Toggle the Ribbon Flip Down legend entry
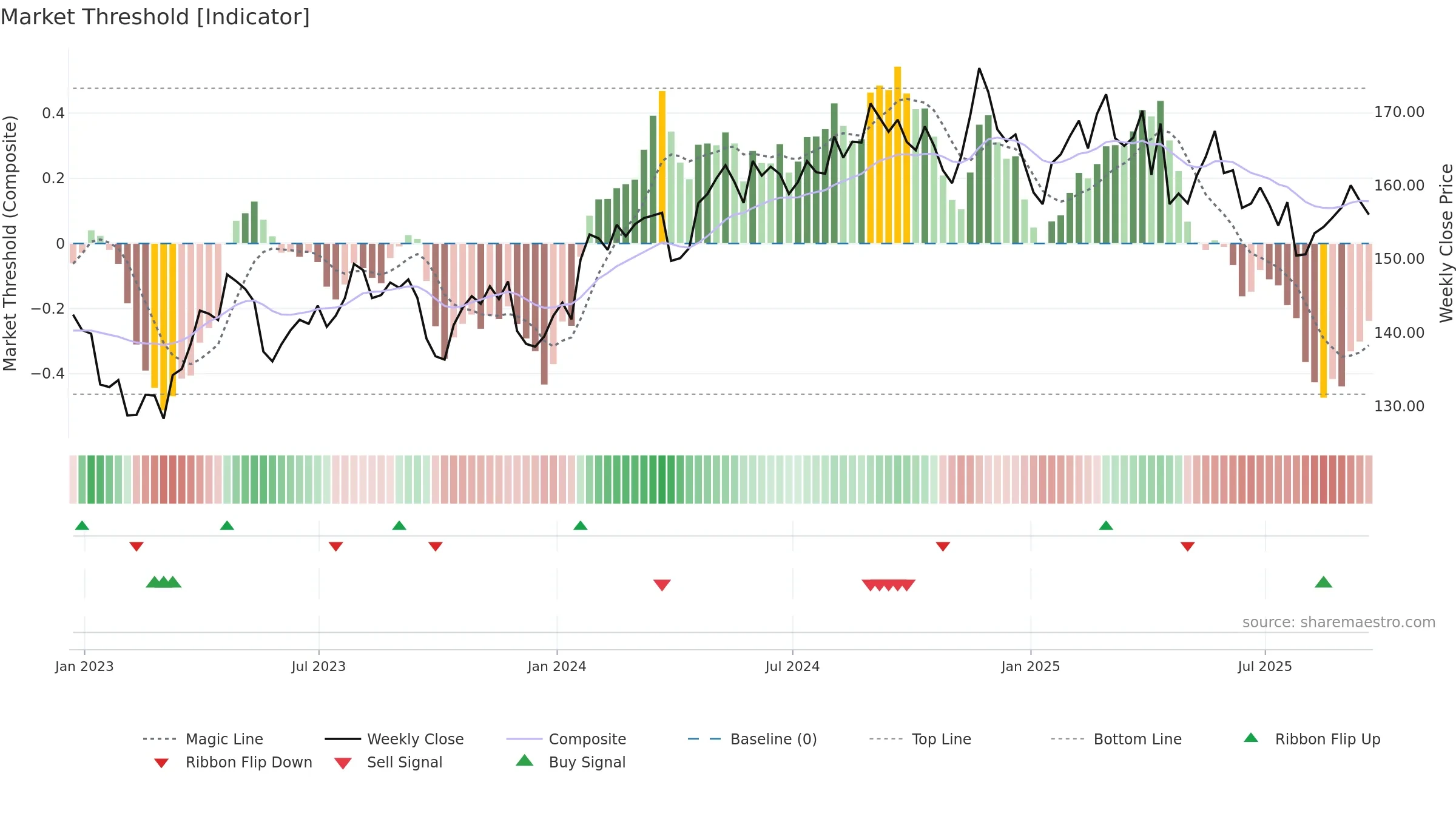Viewport: 1456px width, 819px height. click(233, 762)
